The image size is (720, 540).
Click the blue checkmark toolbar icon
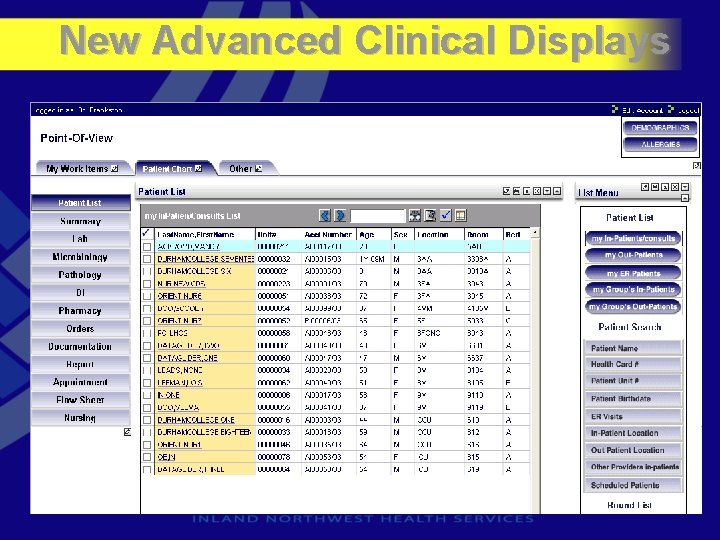[445, 215]
